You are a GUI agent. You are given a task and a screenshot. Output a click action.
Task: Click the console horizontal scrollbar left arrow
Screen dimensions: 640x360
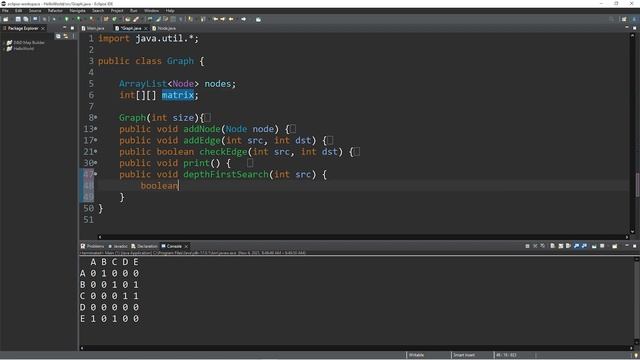tap(82, 348)
